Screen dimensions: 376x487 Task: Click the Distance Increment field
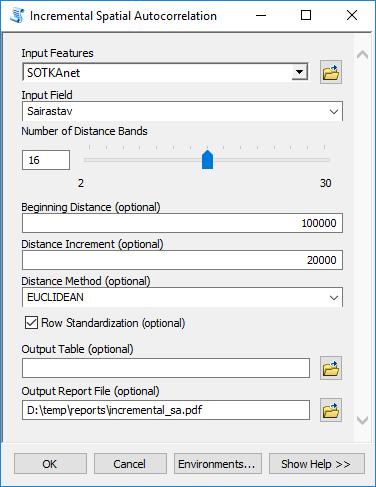[x=182, y=260]
